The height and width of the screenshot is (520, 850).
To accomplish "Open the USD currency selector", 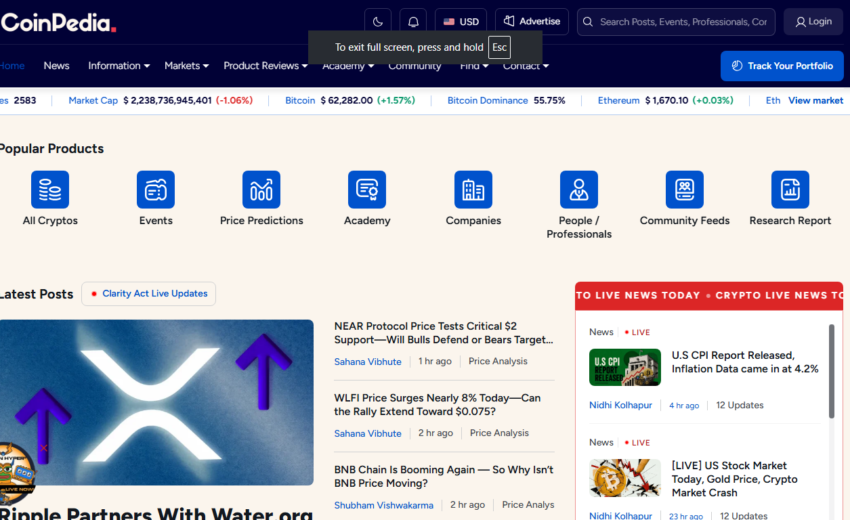I will 461,22.
